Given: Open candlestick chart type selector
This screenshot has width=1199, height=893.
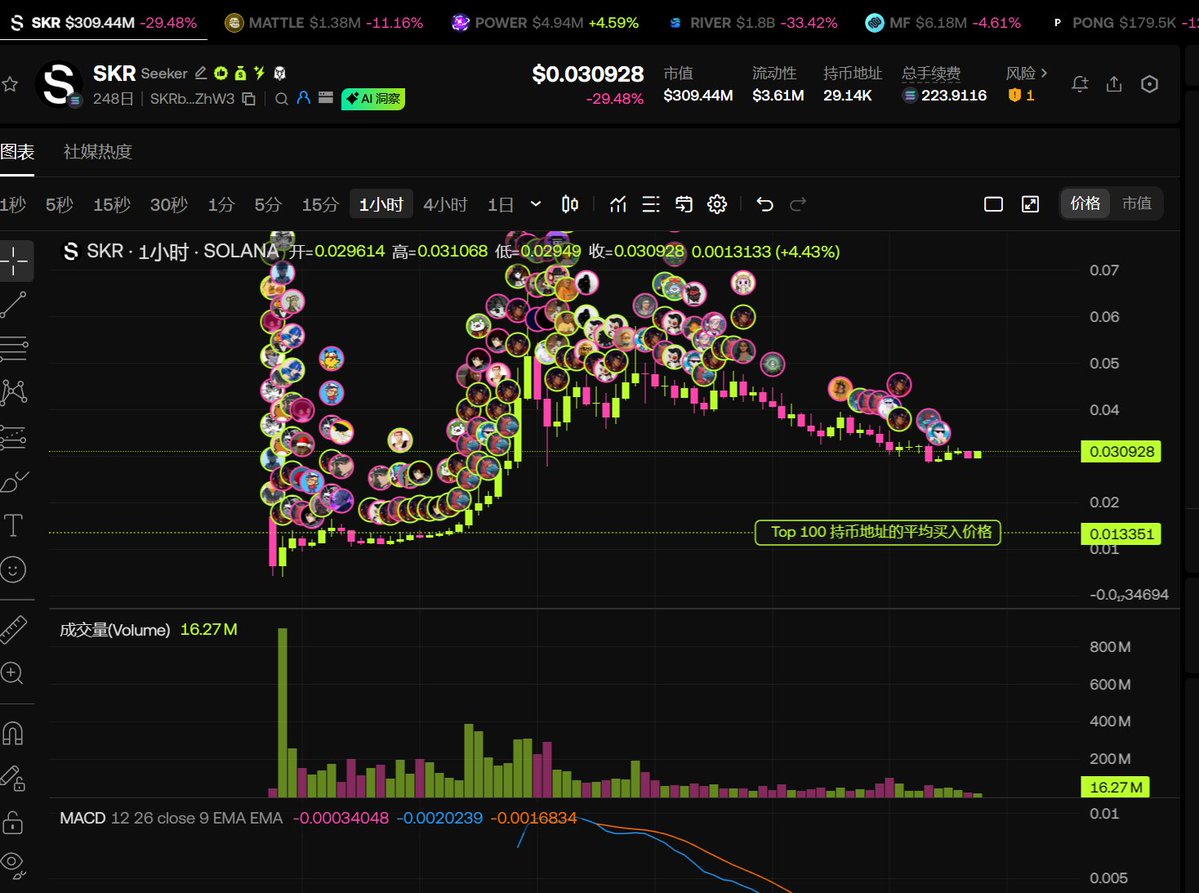Looking at the screenshot, I should [x=570, y=204].
